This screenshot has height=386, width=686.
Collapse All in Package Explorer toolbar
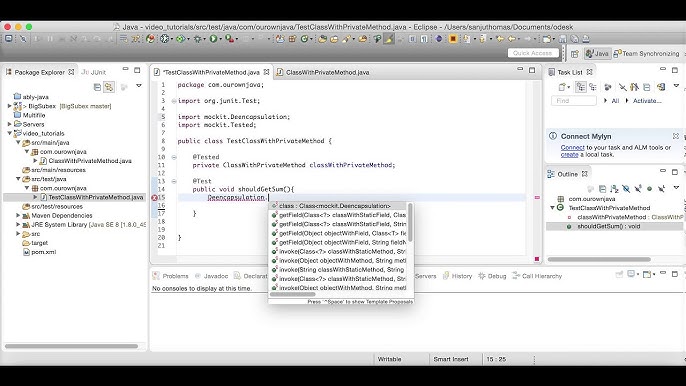97,87
